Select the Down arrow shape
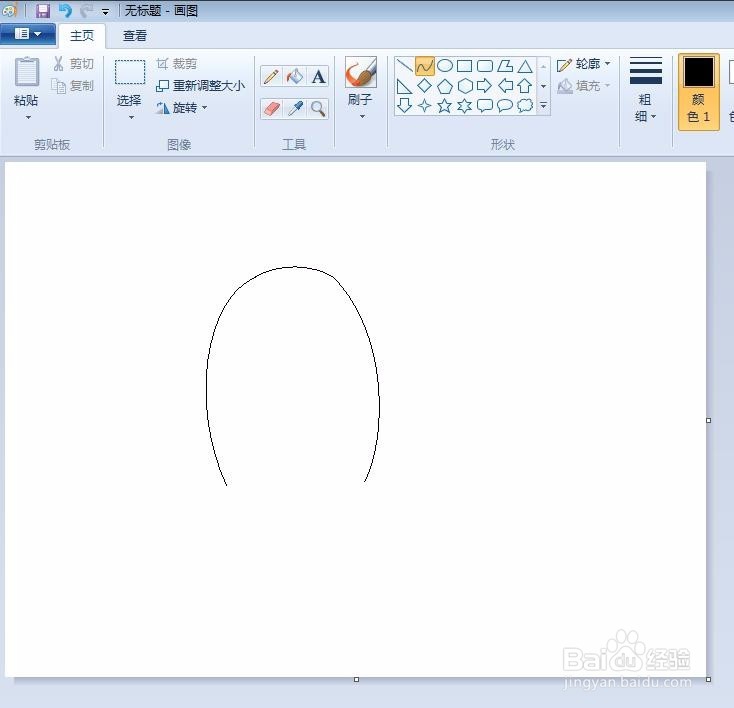This screenshot has width=734, height=708. [404, 105]
